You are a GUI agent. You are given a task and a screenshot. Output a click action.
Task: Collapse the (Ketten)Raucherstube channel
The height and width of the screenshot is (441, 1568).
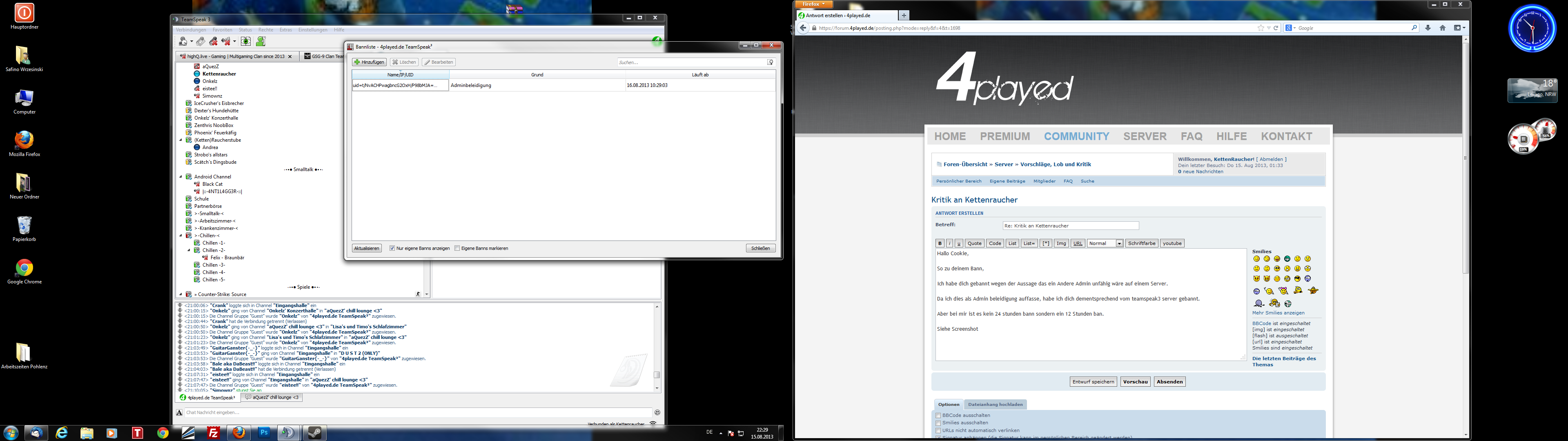click(x=181, y=140)
